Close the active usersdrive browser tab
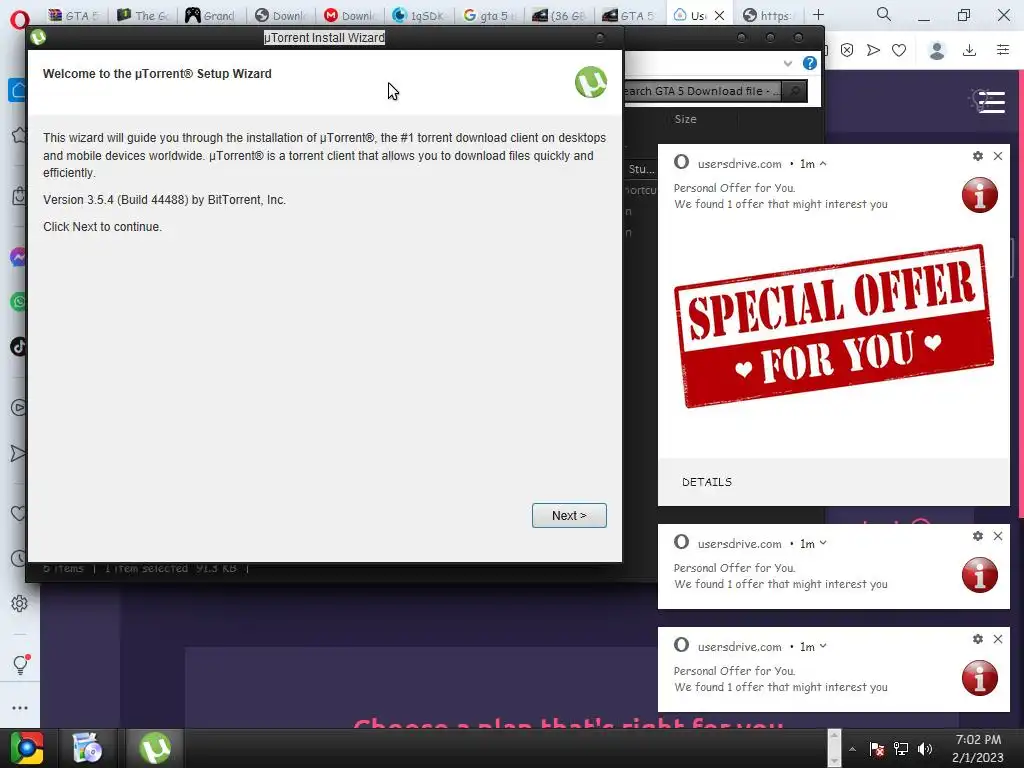Screen dimensions: 1024x768 719,16
